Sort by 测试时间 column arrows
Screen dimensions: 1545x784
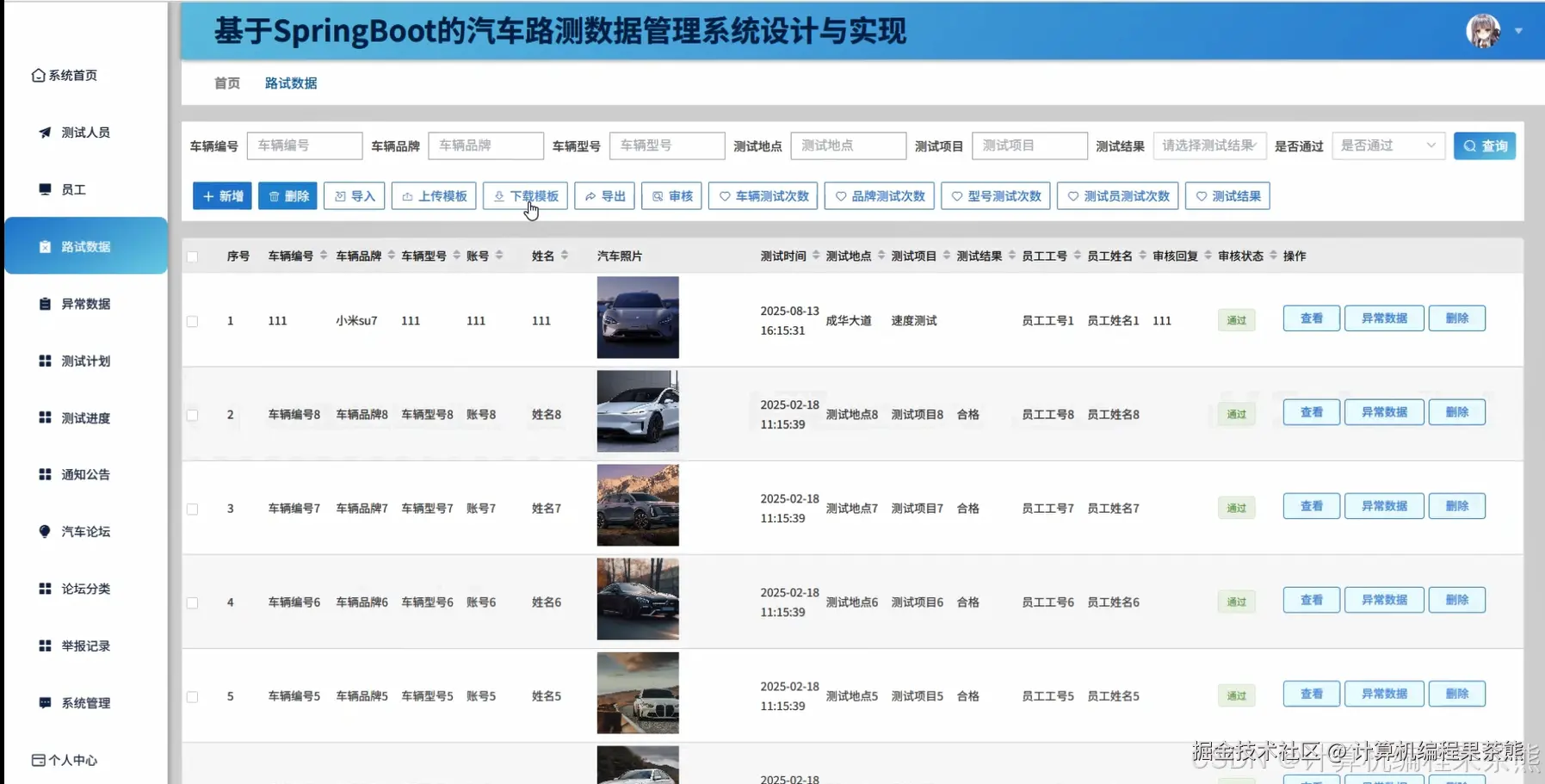[x=816, y=256]
